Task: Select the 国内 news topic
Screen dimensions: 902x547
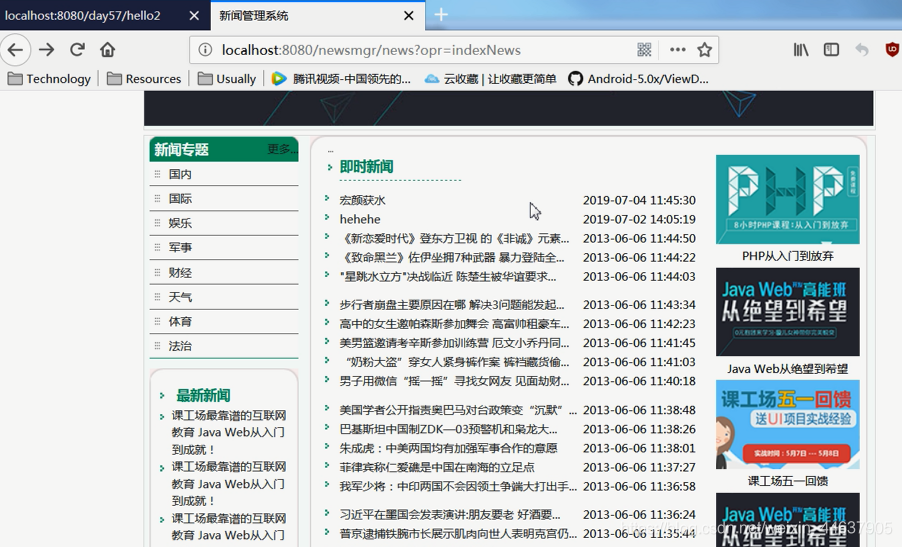Action: (x=180, y=174)
